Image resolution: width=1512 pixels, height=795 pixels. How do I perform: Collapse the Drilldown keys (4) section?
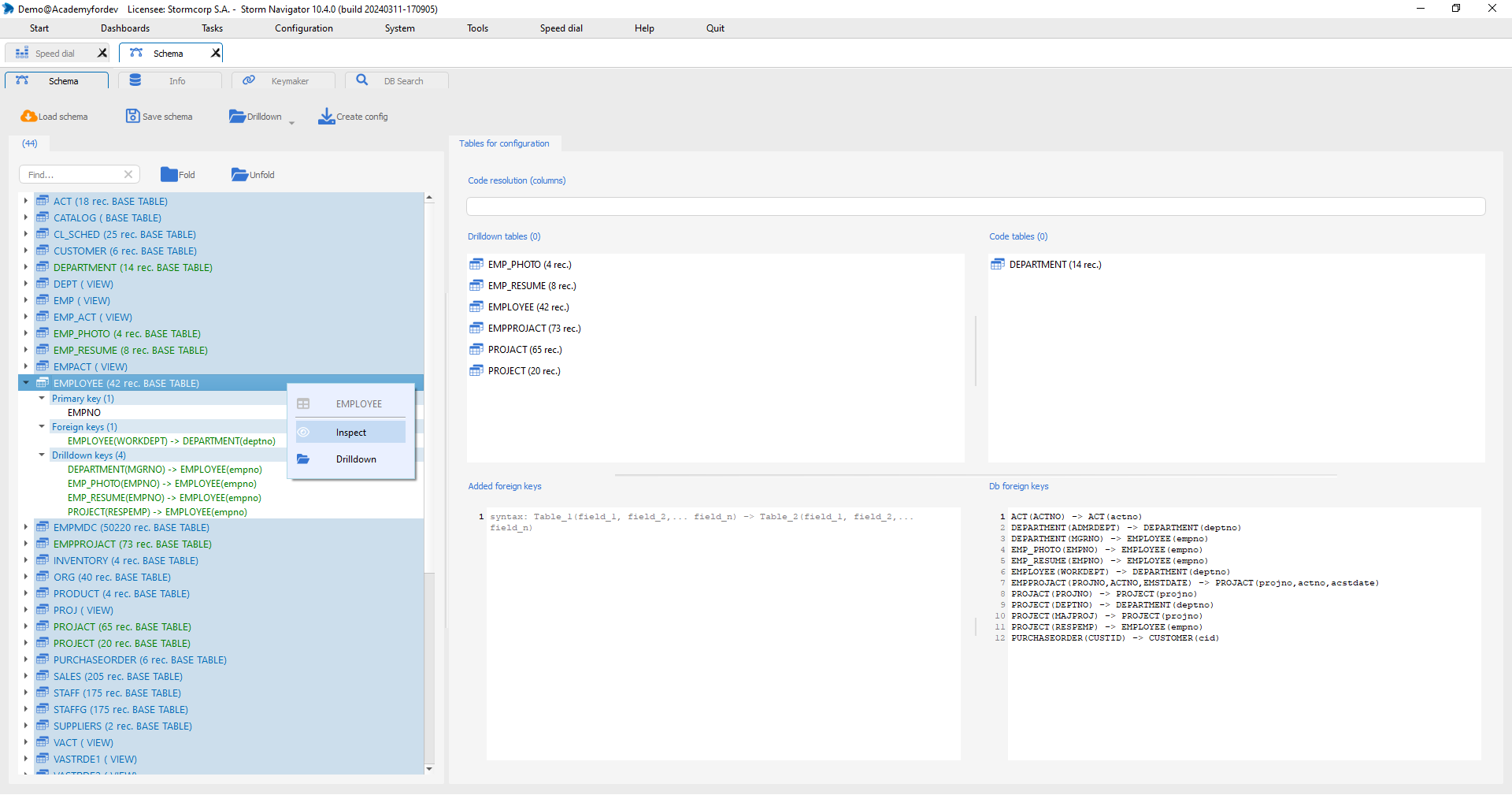coord(42,455)
